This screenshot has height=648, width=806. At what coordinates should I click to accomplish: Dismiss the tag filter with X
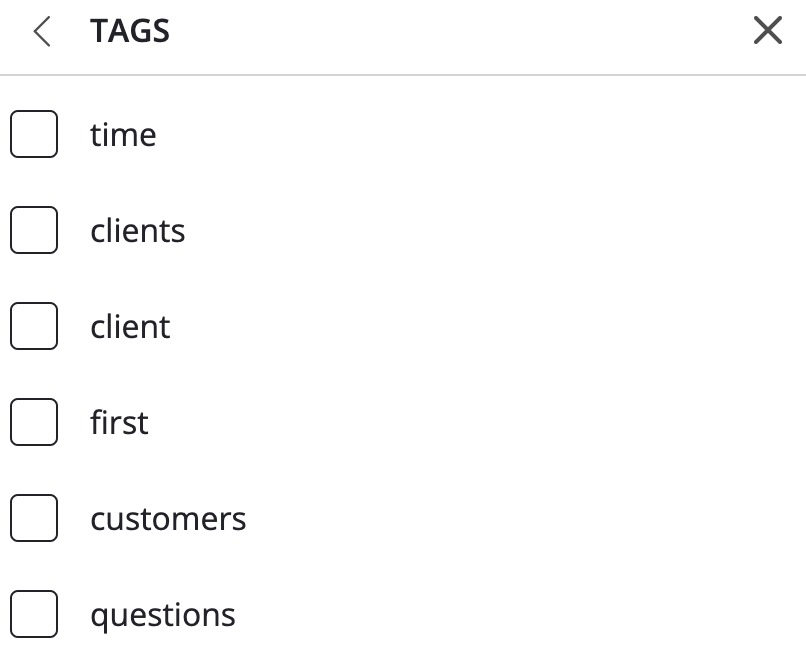point(767,32)
